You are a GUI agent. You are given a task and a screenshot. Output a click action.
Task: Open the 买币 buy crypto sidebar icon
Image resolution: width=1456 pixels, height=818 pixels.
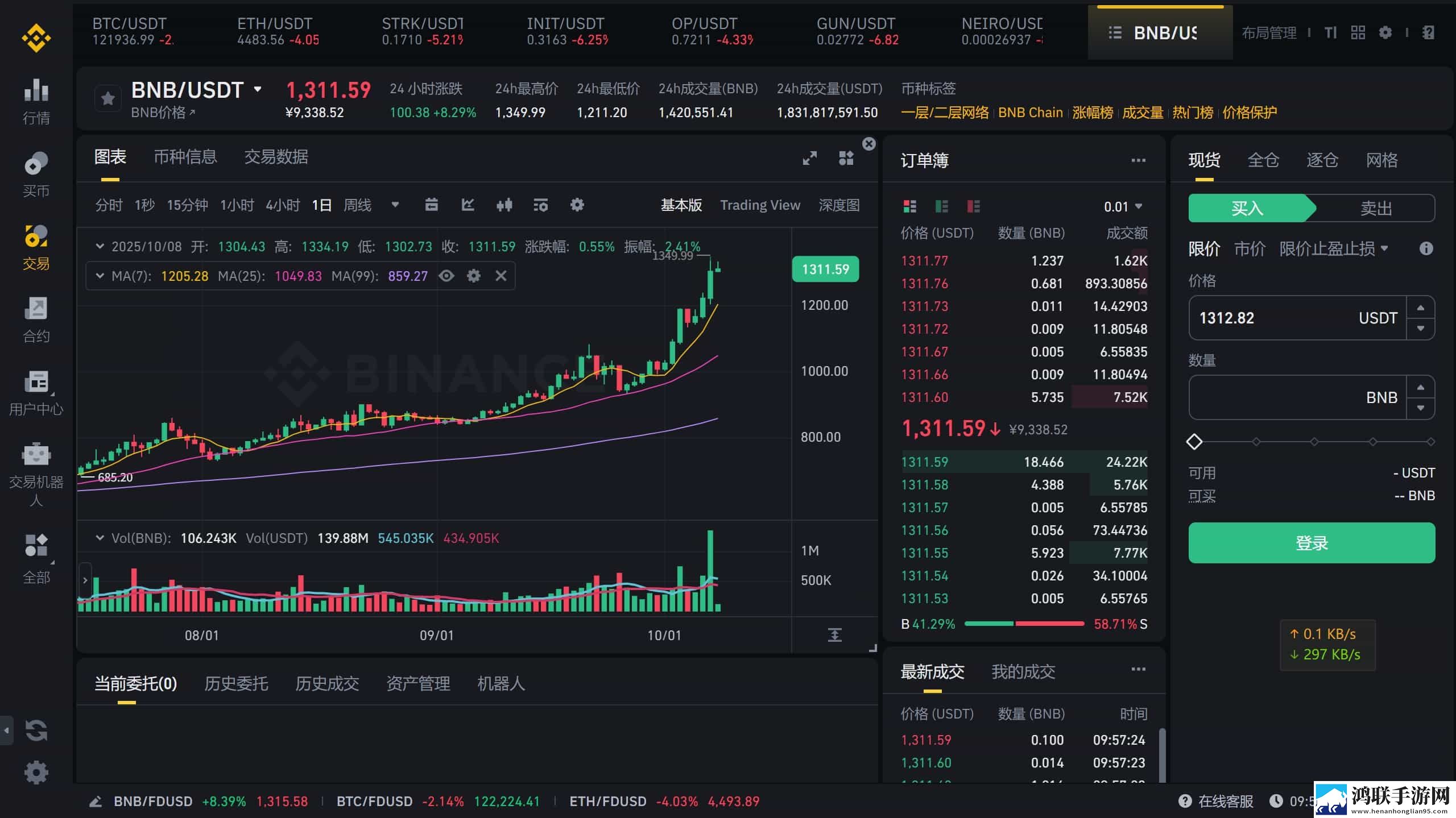pos(36,175)
